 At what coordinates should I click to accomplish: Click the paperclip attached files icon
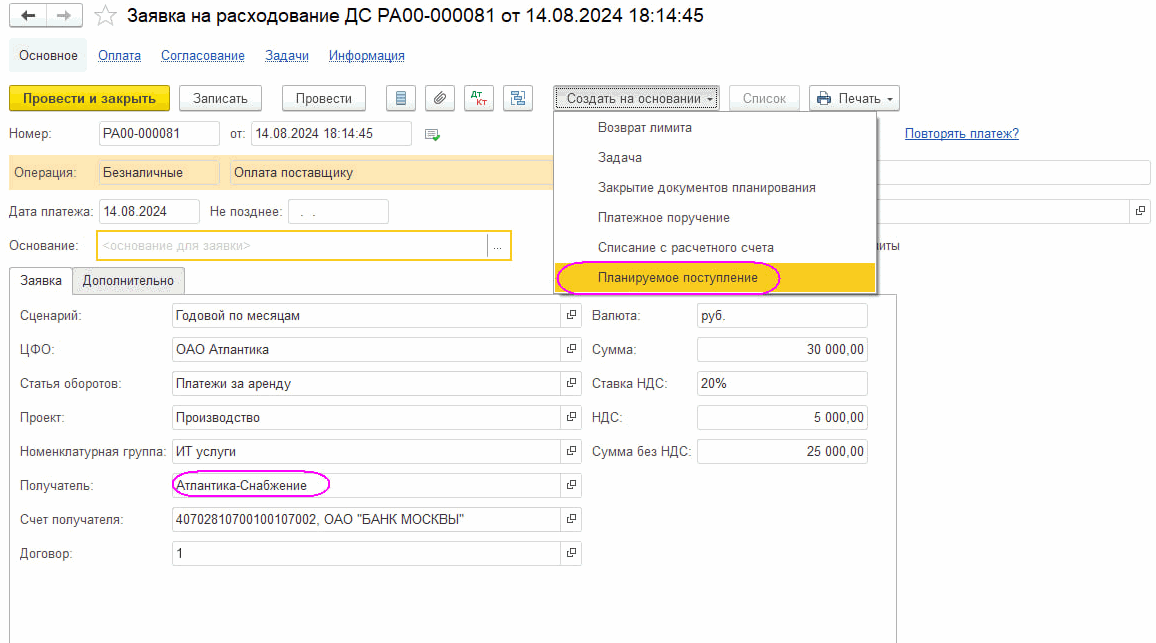point(440,98)
